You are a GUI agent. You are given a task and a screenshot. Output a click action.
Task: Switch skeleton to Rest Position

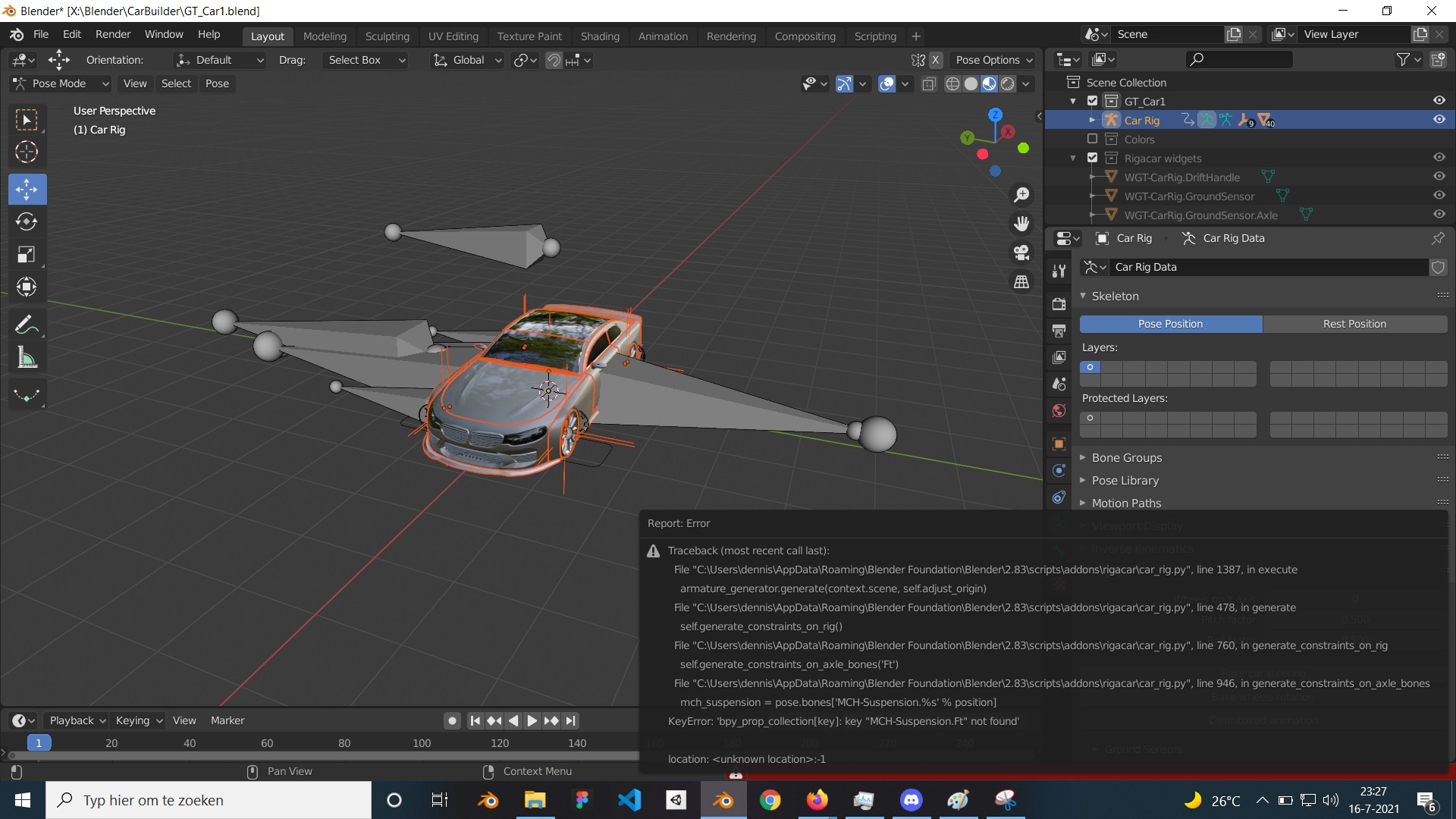coord(1354,324)
